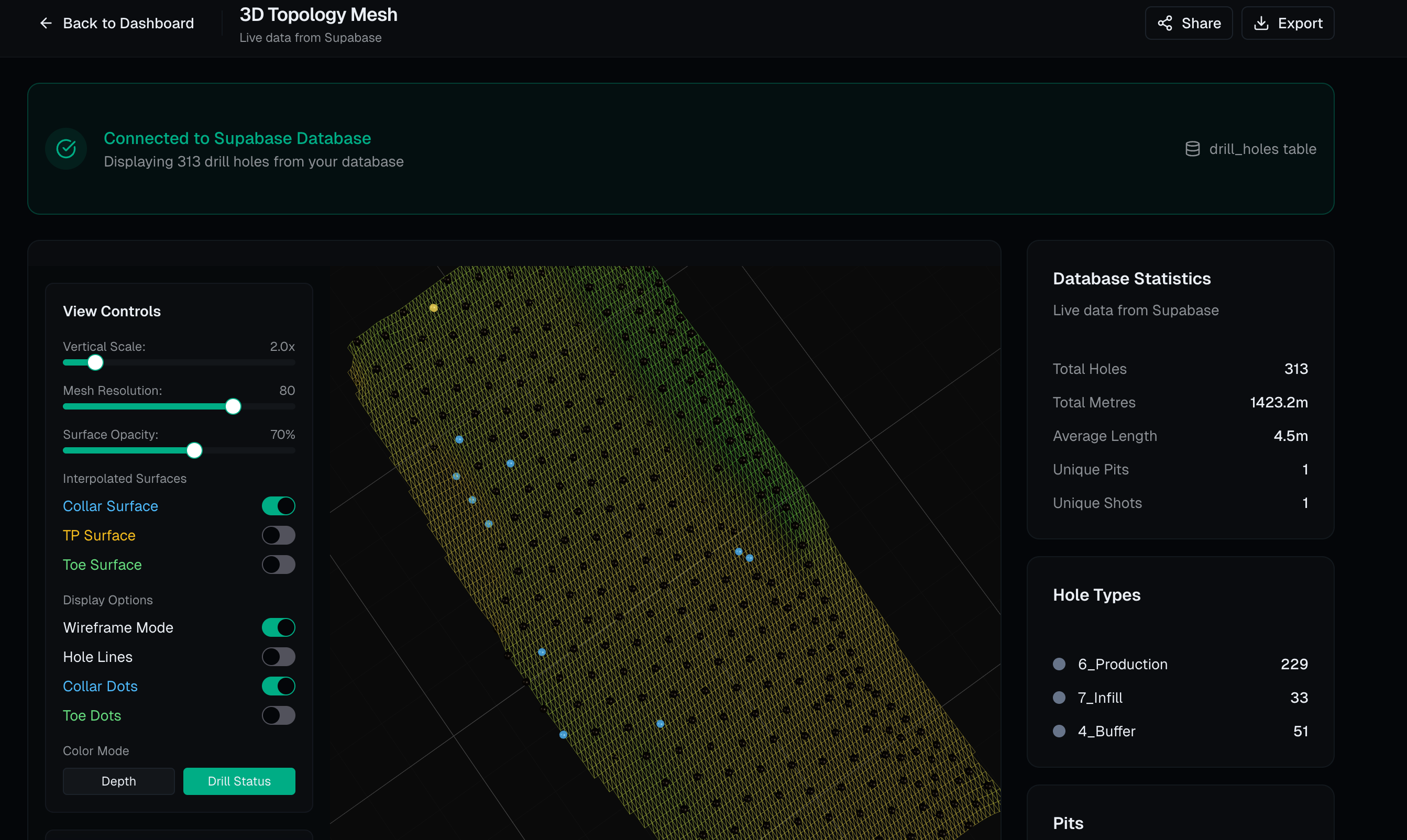Enable the TP Surface toggle
Image resolution: width=1407 pixels, height=840 pixels.
point(278,535)
